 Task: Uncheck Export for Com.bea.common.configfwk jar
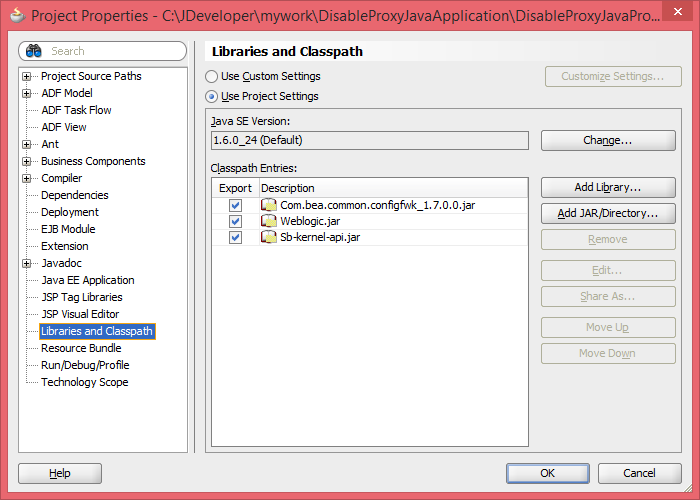[235, 205]
